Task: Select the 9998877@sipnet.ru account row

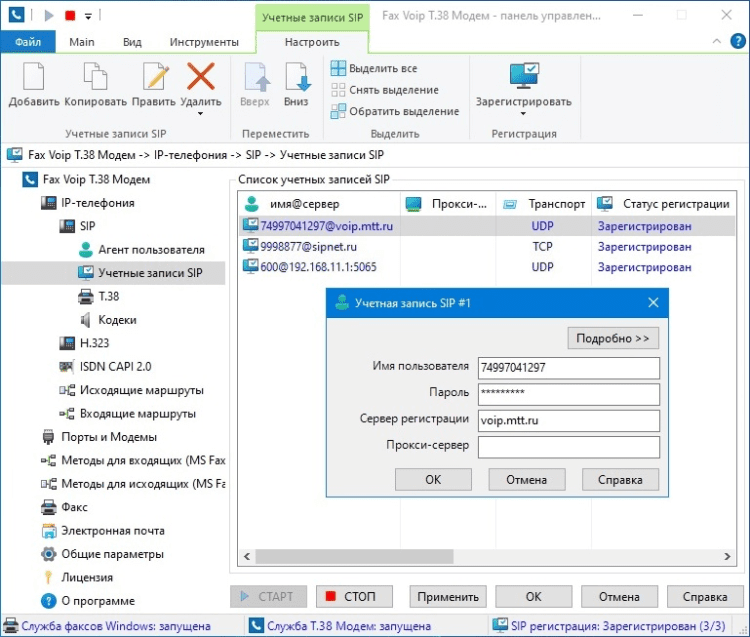Action: [308, 246]
